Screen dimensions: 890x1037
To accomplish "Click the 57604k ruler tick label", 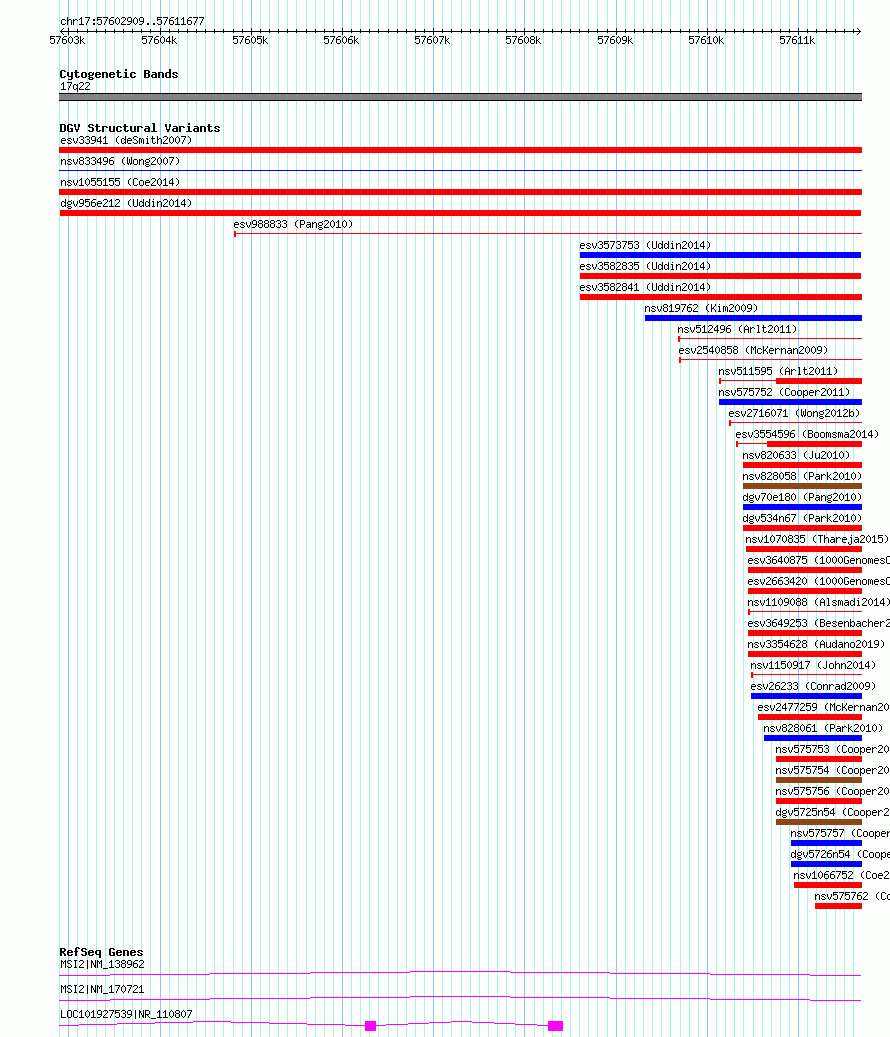I will point(159,40).
